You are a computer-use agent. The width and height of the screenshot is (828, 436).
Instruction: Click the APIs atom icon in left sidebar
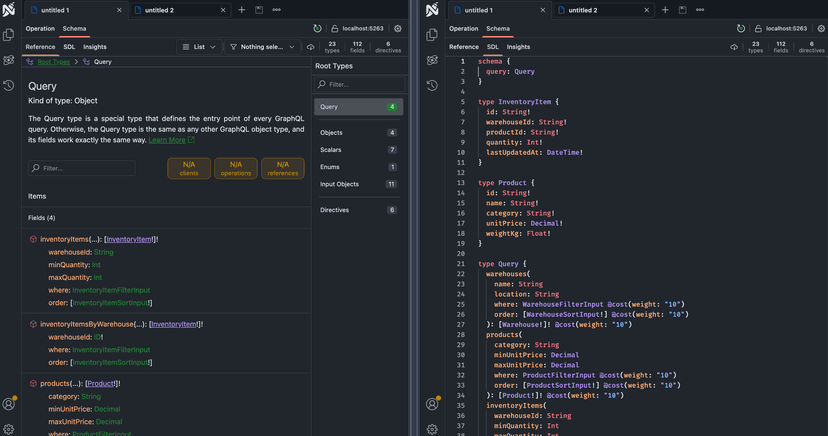pos(9,60)
